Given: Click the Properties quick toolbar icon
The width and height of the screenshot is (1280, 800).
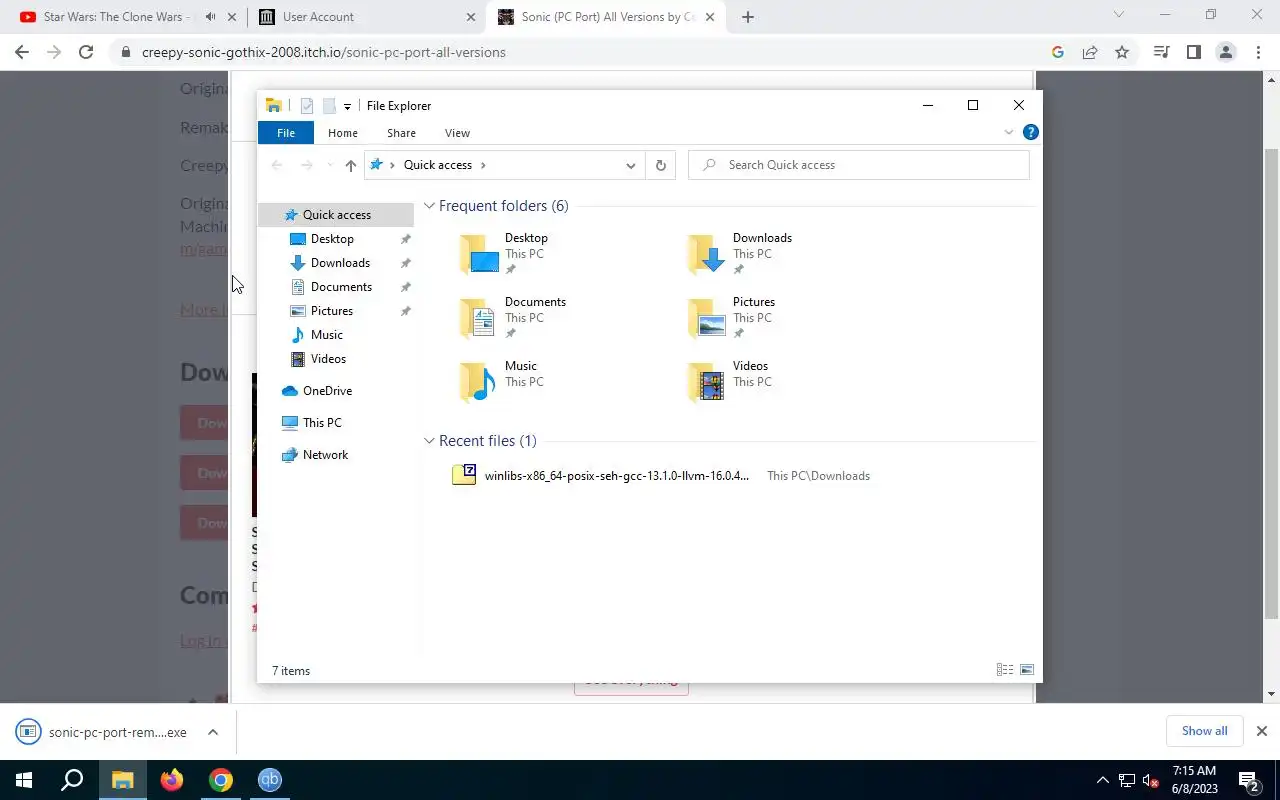Looking at the screenshot, I should click(307, 106).
